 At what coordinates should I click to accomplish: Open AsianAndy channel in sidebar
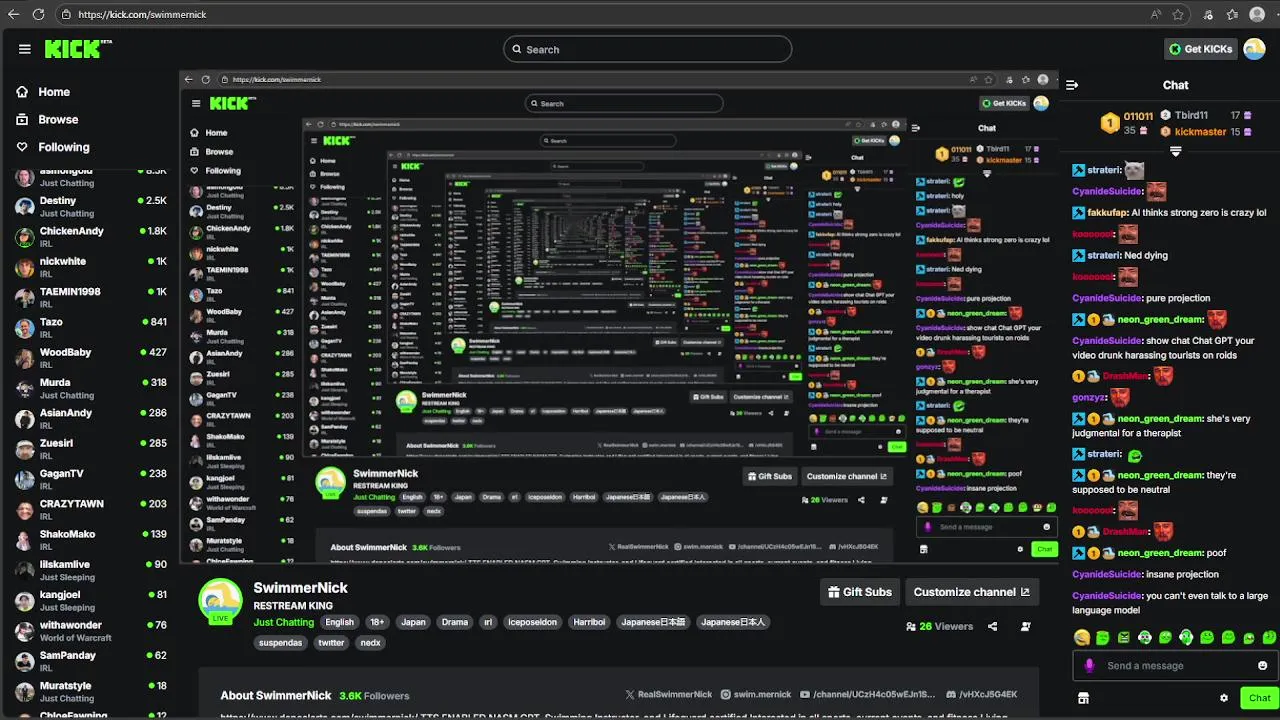pyautogui.click(x=90, y=418)
